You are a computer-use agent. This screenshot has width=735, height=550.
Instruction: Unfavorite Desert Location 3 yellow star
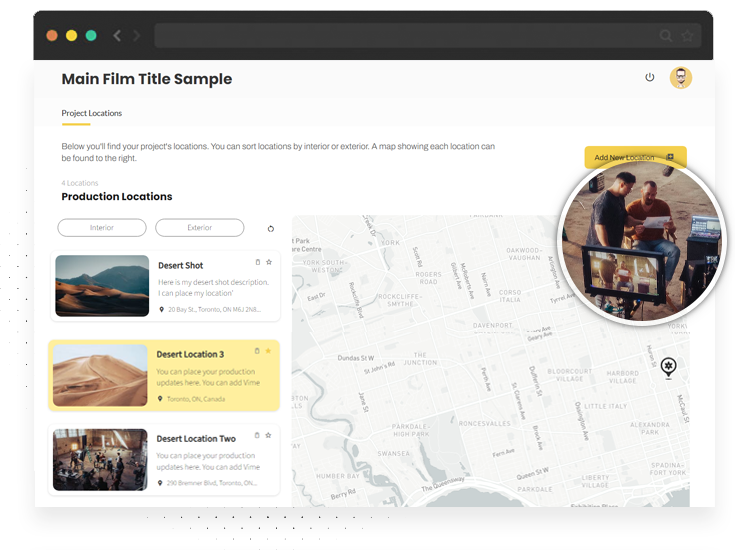(x=268, y=351)
